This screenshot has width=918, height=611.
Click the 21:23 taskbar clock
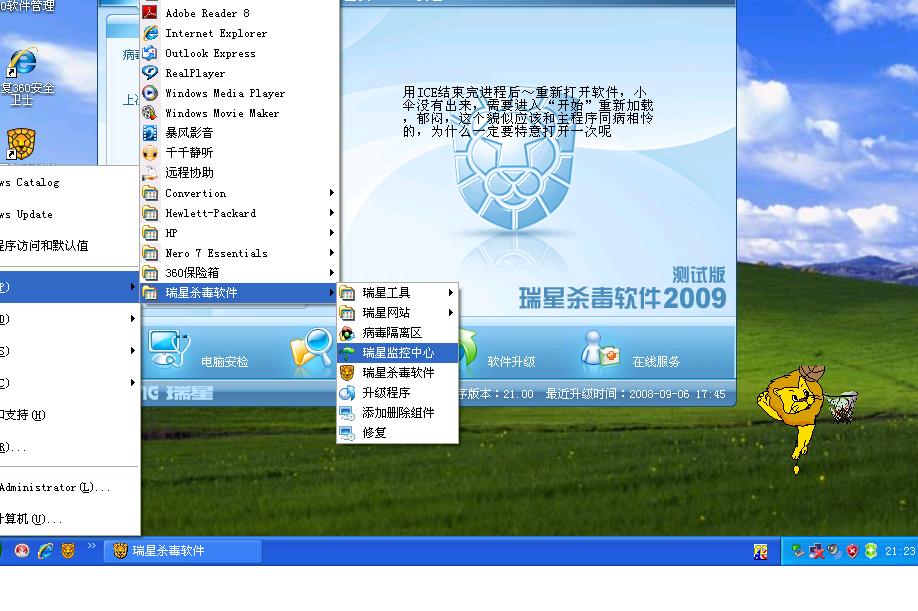click(900, 551)
